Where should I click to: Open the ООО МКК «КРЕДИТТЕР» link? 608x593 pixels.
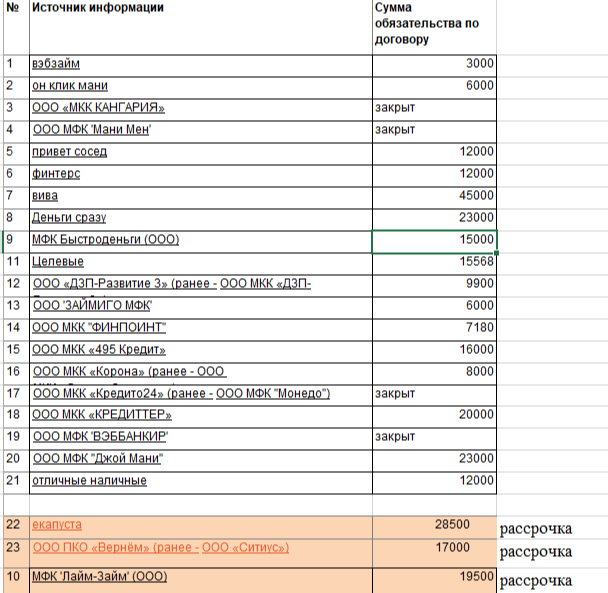(x=102, y=415)
